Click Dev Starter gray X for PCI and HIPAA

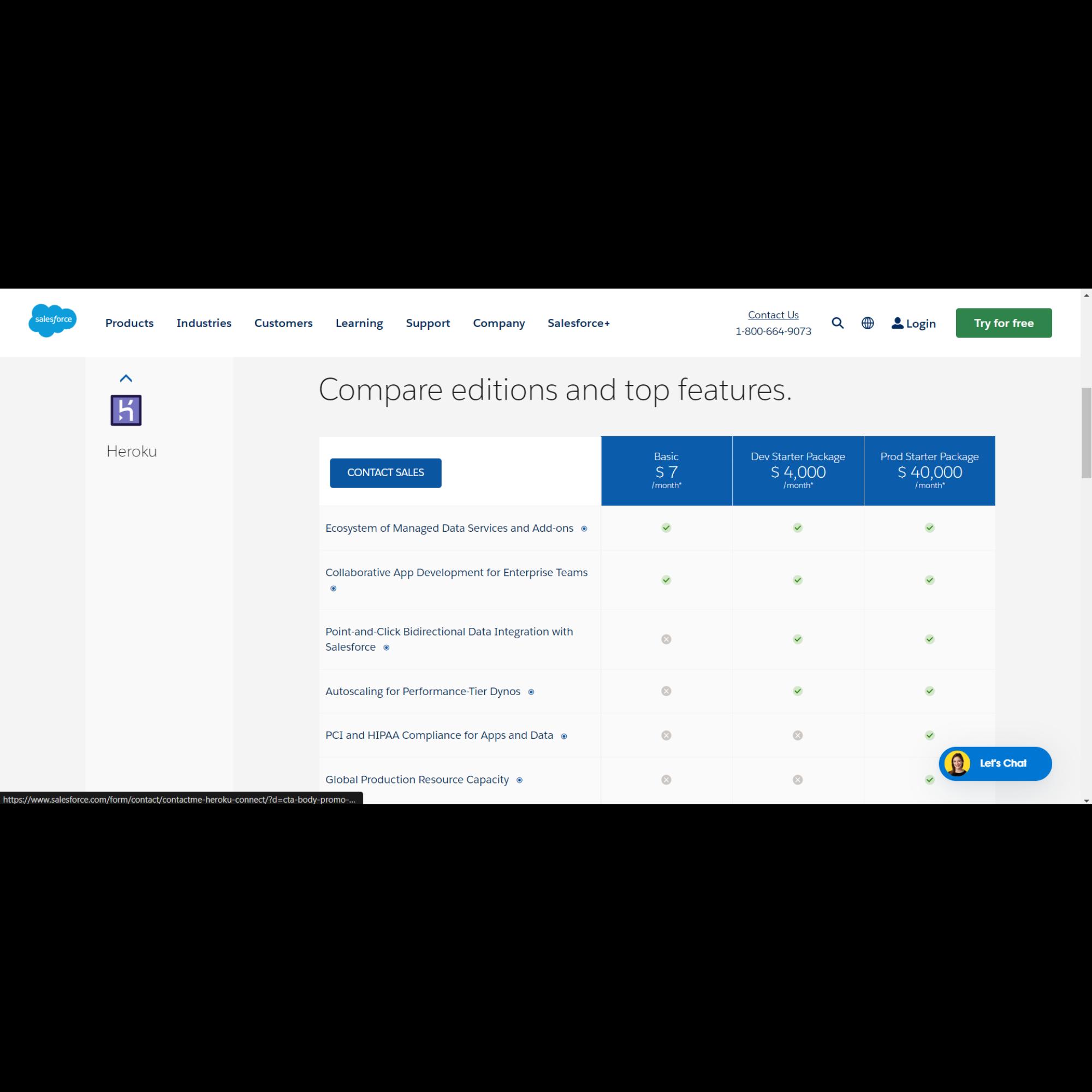[798, 735]
